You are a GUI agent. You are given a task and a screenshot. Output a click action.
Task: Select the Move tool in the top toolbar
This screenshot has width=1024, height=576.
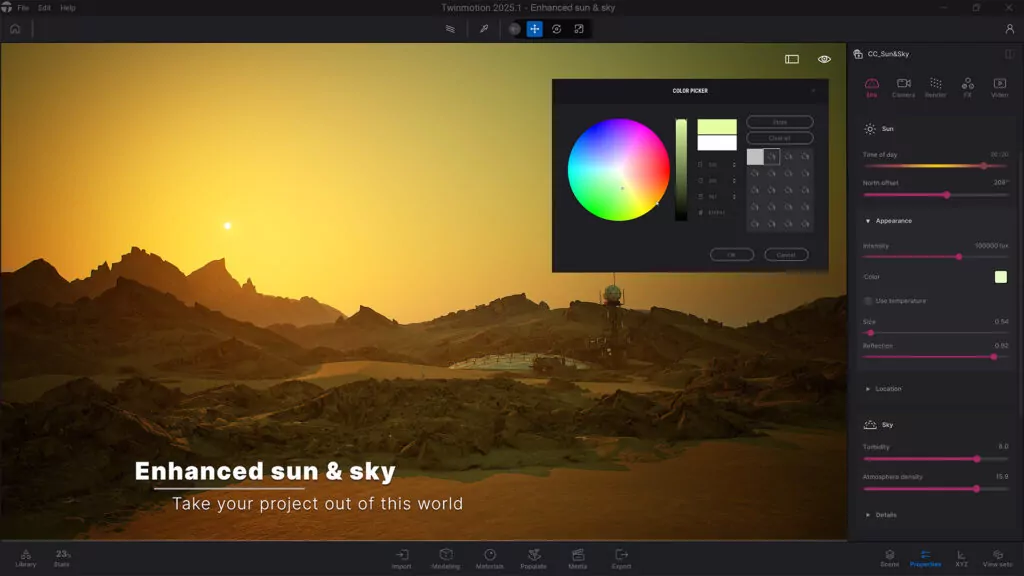tap(536, 29)
